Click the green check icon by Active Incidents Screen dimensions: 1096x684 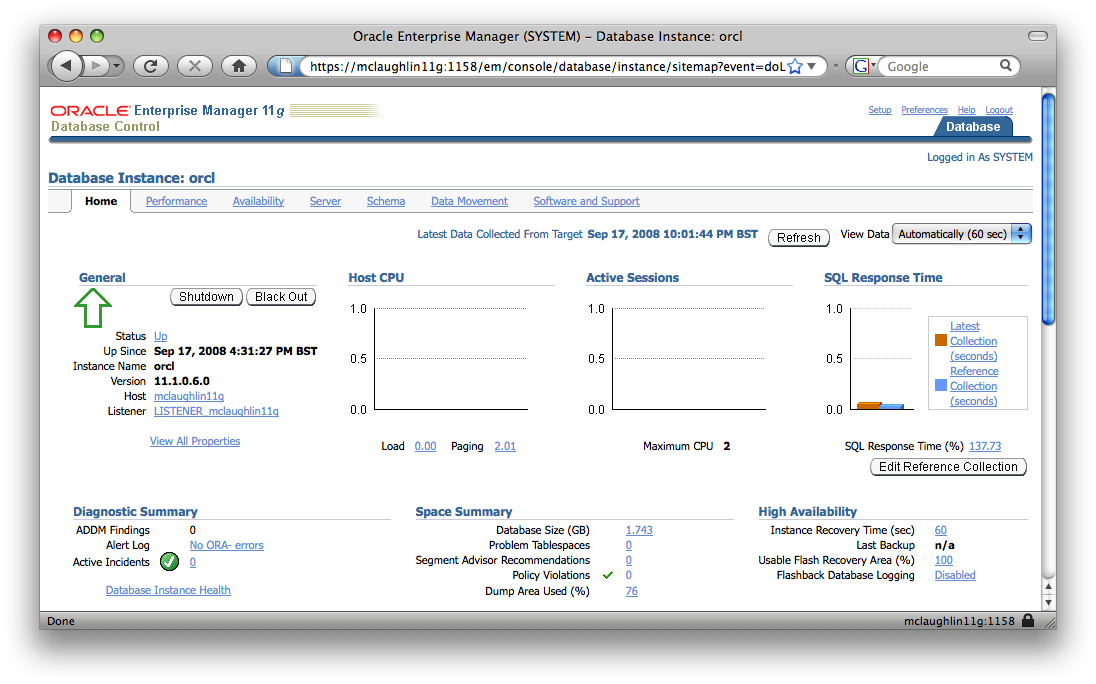(169, 561)
